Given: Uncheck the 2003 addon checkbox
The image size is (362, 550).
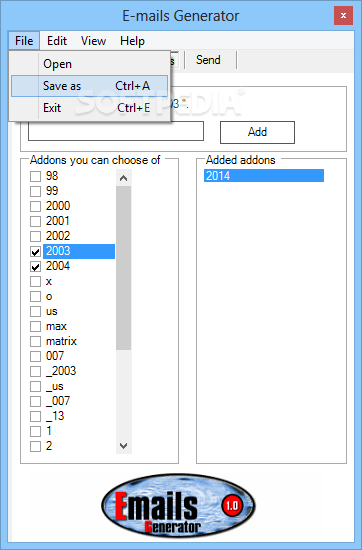Looking at the screenshot, I should click(35, 251).
